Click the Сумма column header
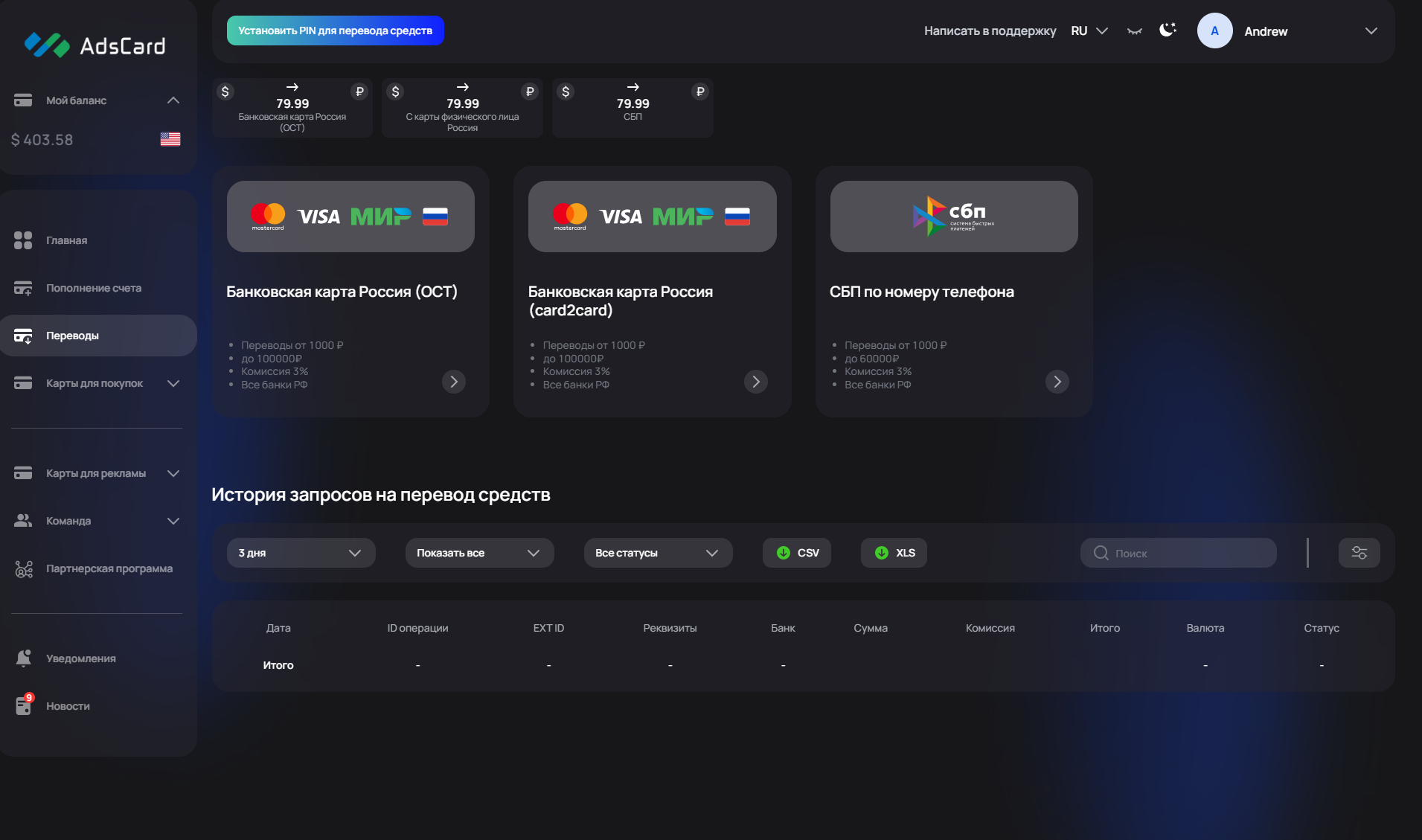The image size is (1422, 840). [x=871, y=628]
